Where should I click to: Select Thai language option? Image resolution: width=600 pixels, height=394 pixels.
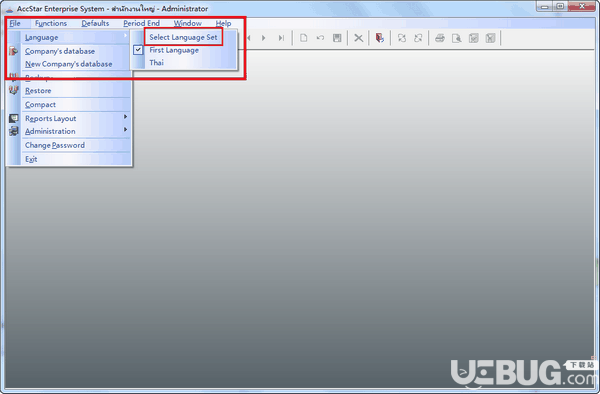[x=157, y=63]
